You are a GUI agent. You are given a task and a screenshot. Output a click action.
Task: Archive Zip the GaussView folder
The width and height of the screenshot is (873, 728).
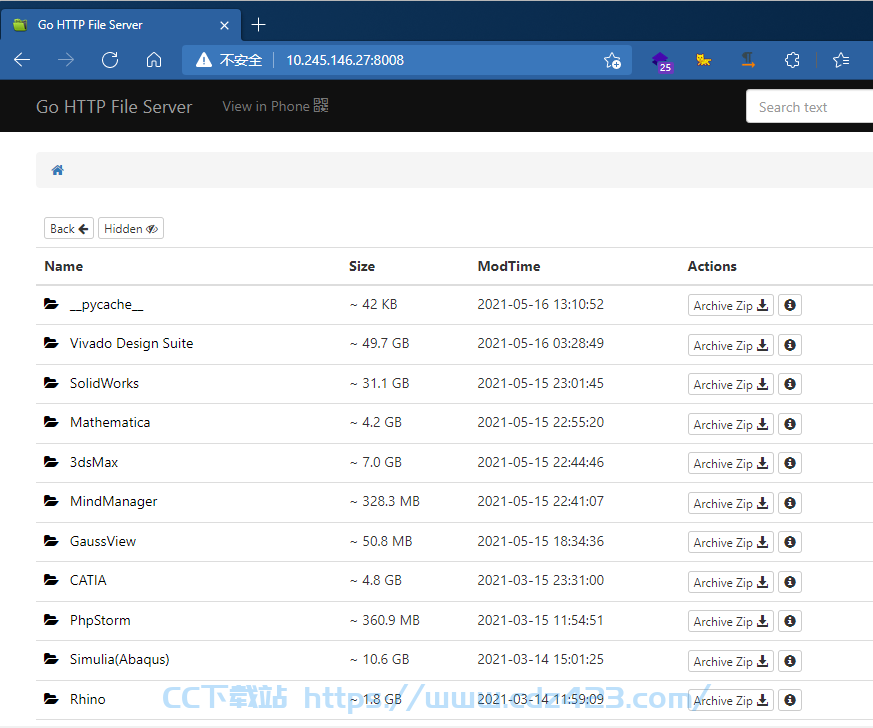tap(730, 542)
